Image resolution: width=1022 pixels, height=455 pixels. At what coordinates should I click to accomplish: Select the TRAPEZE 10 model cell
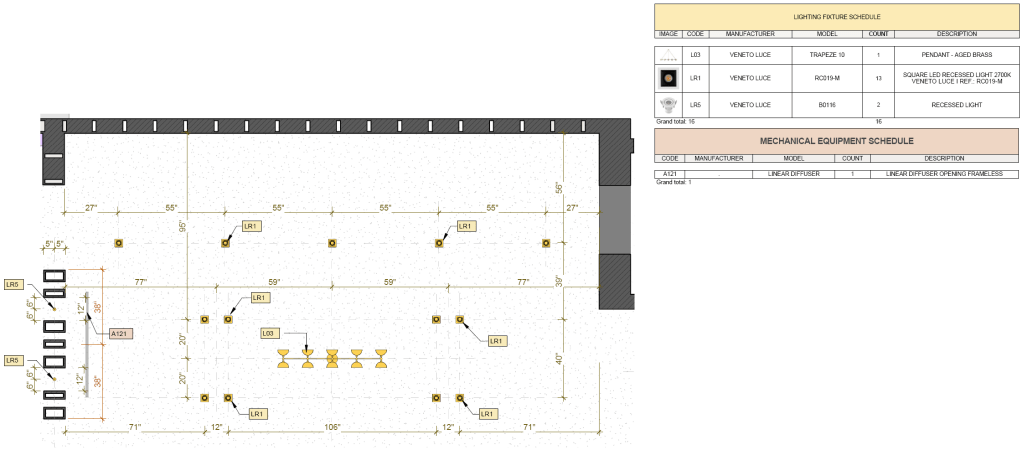tap(818, 55)
